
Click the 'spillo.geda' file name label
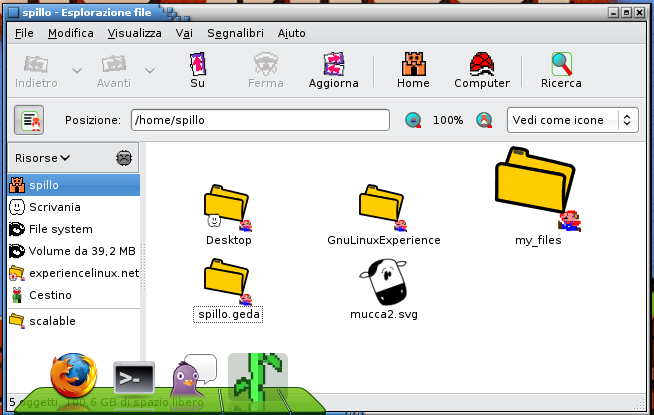coord(229,314)
